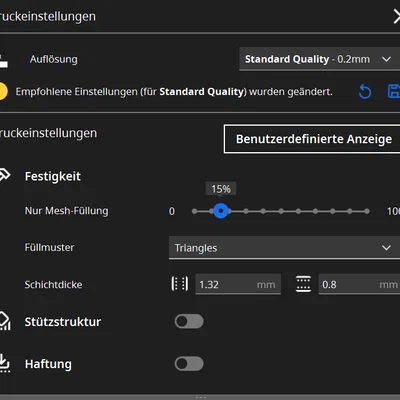
Task: Click the Haftung adhesion icon
Action: (5, 363)
